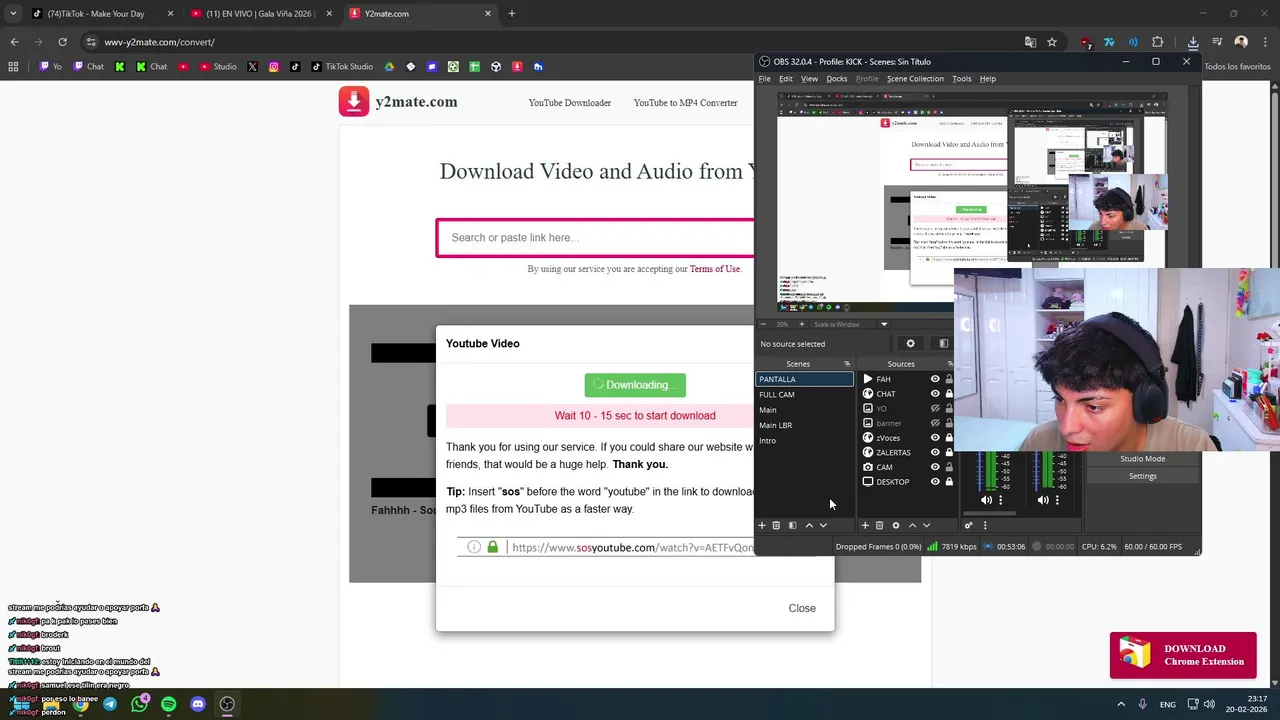The image size is (1280, 720).
Task: Click the OBS filters button beside the gear
Action: coord(943,344)
